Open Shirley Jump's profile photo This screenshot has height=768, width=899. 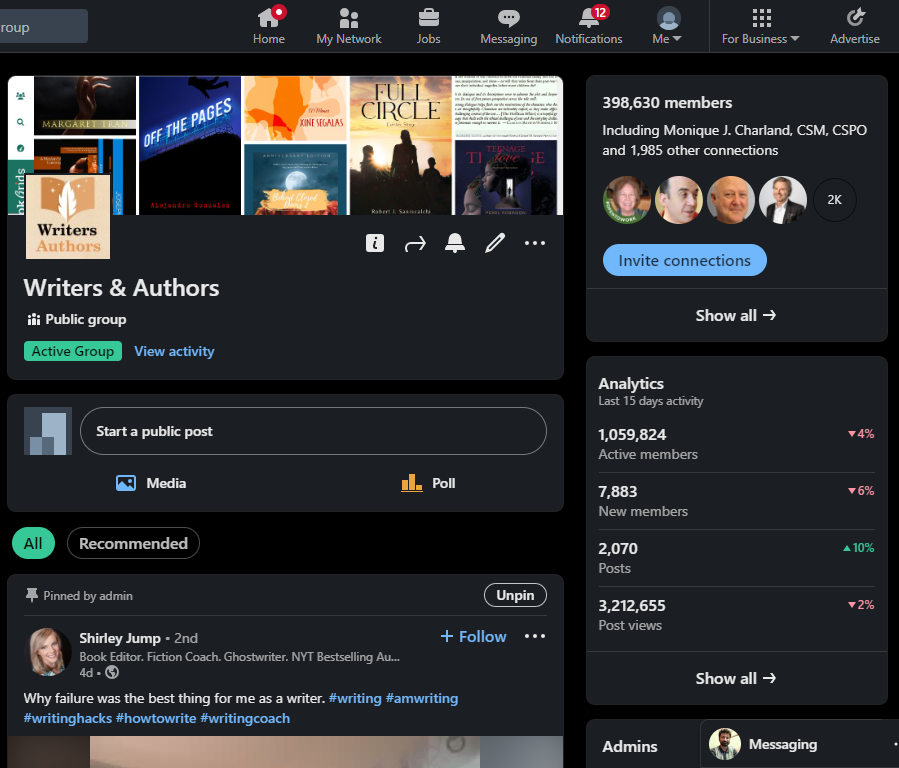49,652
